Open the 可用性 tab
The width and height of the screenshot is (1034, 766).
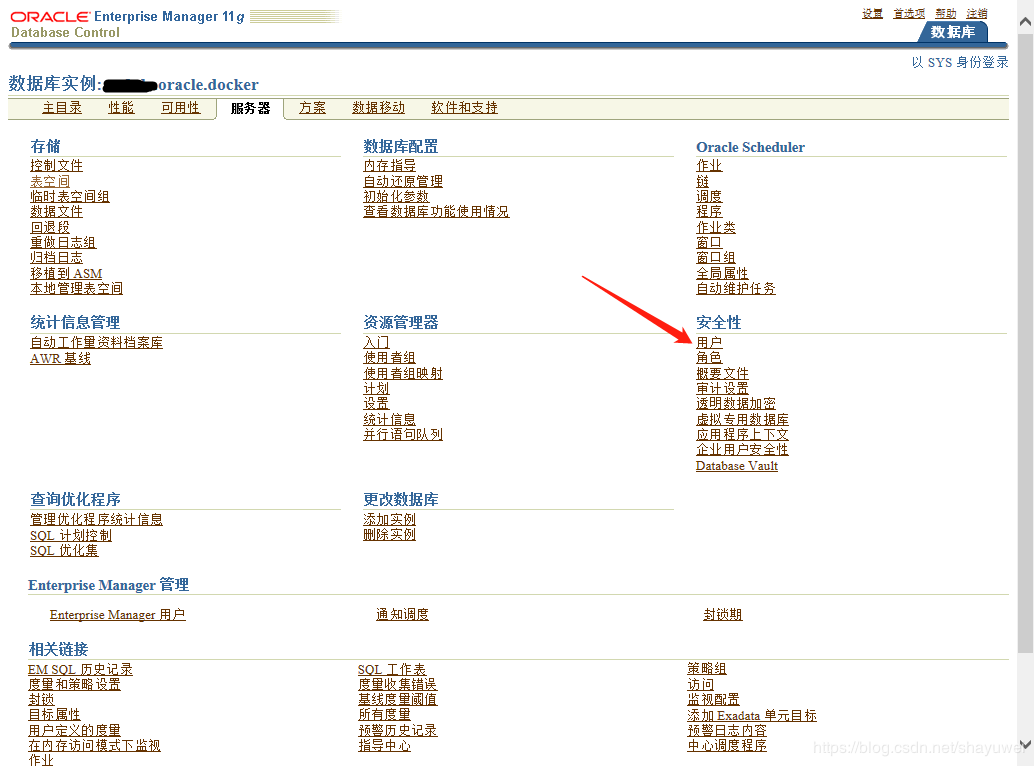click(x=181, y=107)
